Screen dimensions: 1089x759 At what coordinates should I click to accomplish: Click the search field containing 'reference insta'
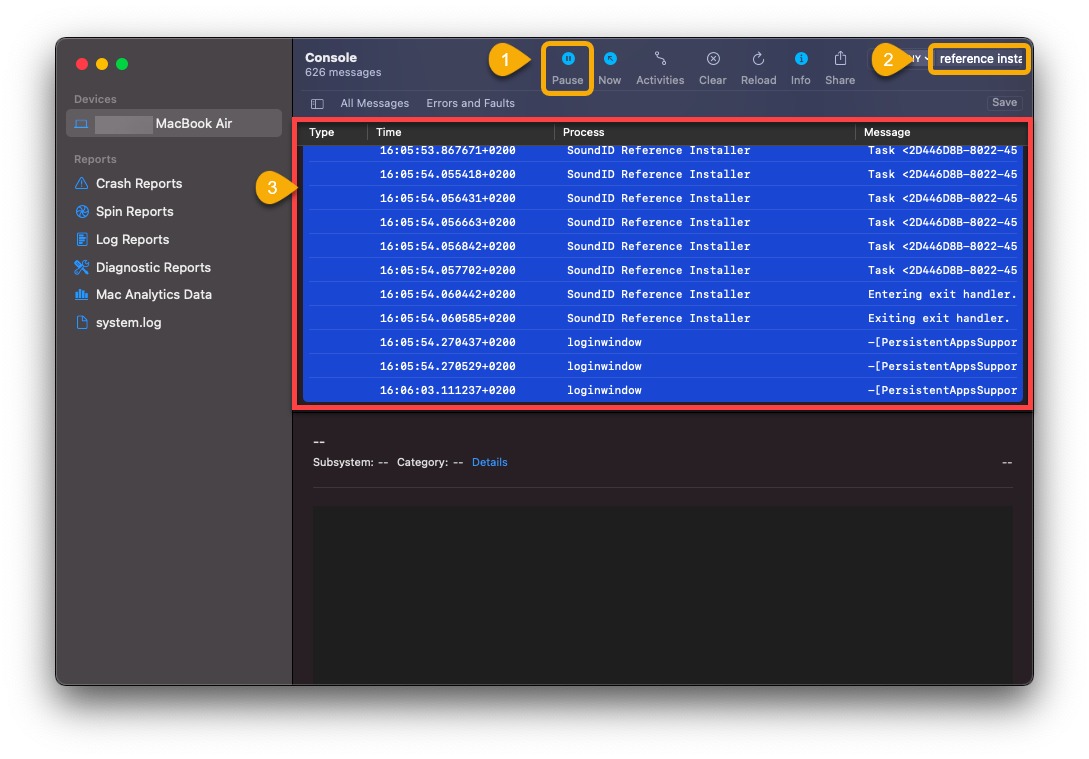point(980,59)
